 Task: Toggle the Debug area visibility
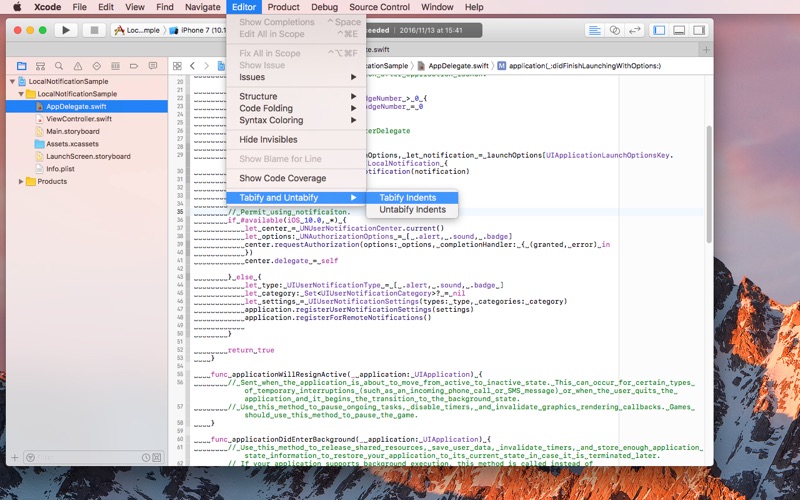tap(679, 30)
